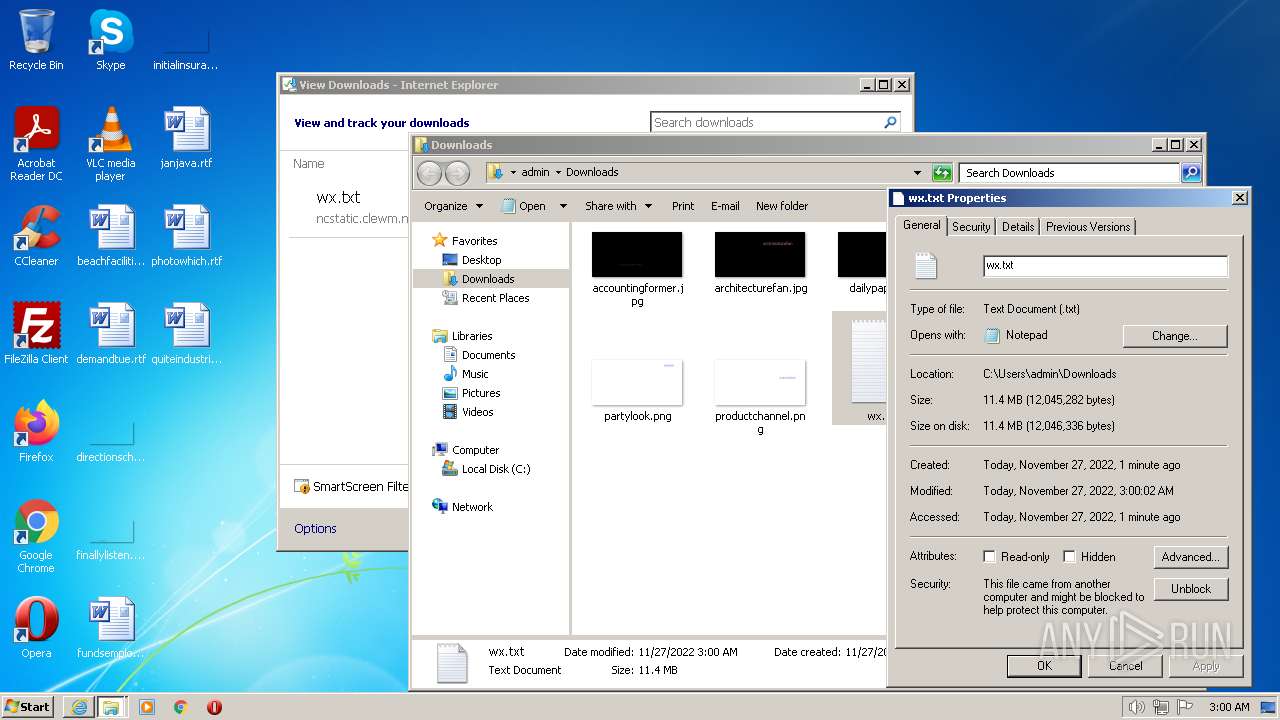Click Explorer back navigation arrow
The width and height of the screenshot is (1280, 720).
point(429,172)
